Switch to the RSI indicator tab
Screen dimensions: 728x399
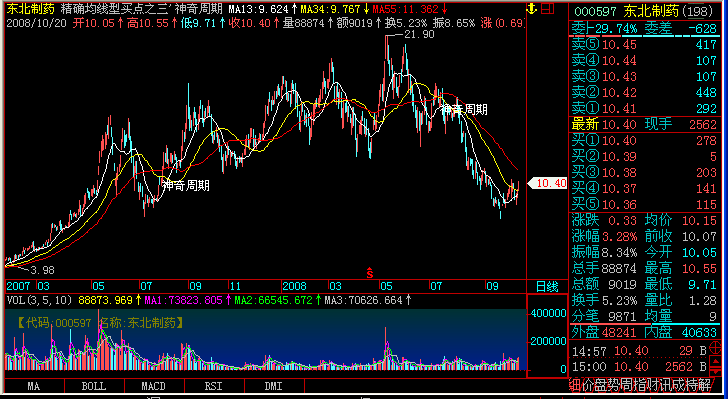(214, 386)
